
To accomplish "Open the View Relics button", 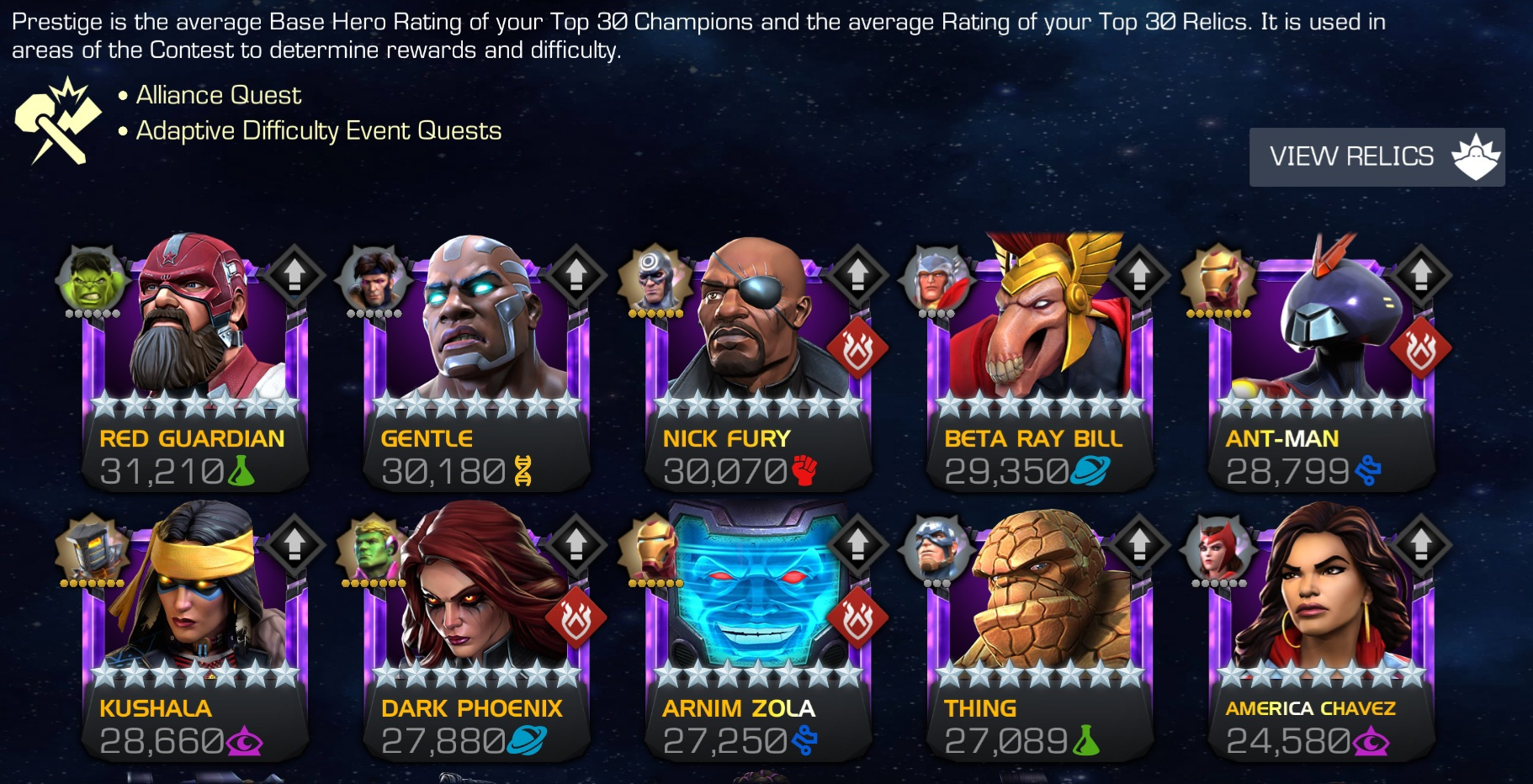I will pos(1377,156).
